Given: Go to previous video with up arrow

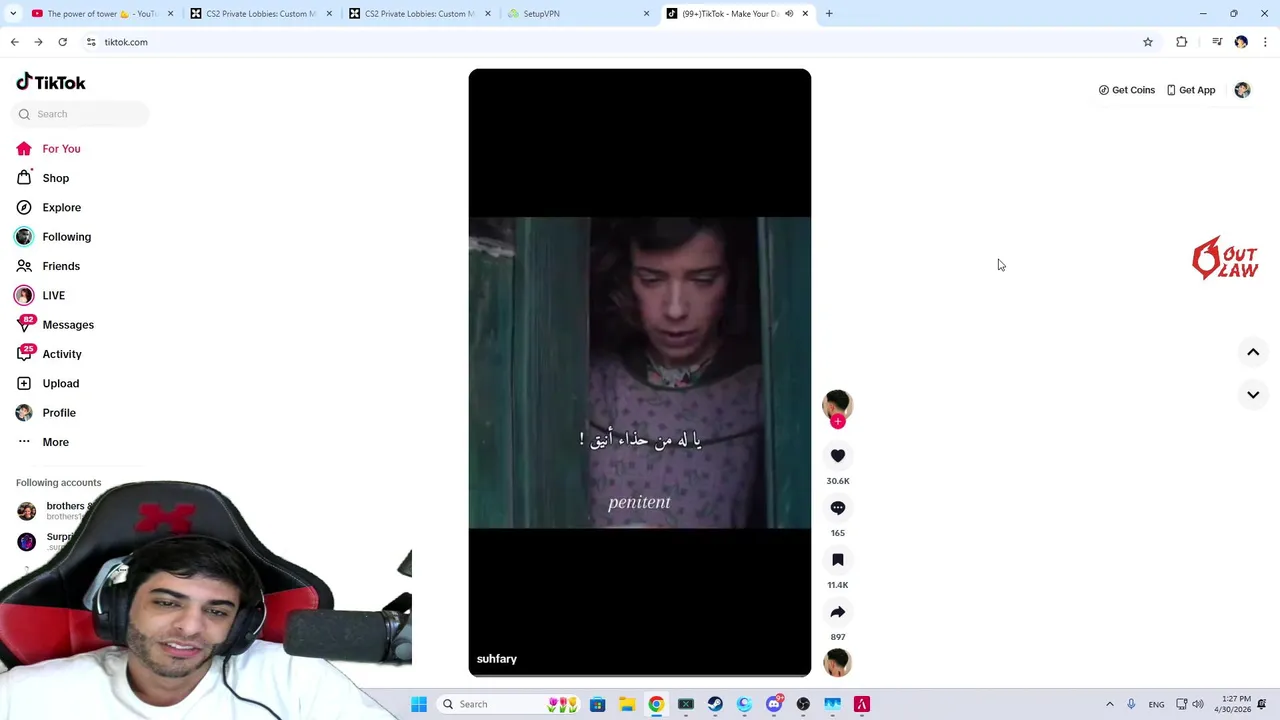Looking at the screenshot, I should [1253, 352].
